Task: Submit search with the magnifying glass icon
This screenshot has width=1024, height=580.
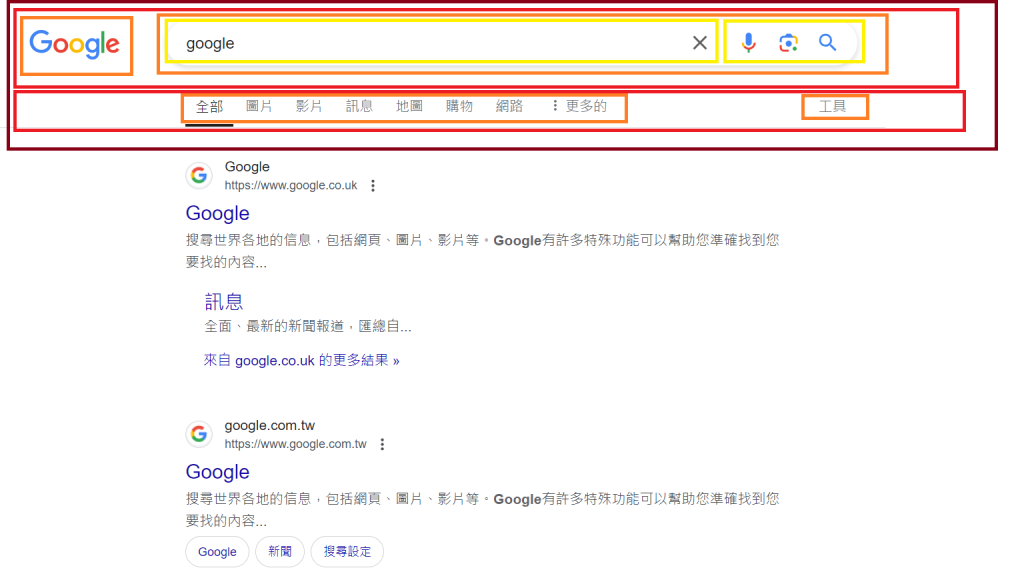Action: (827, 43)
